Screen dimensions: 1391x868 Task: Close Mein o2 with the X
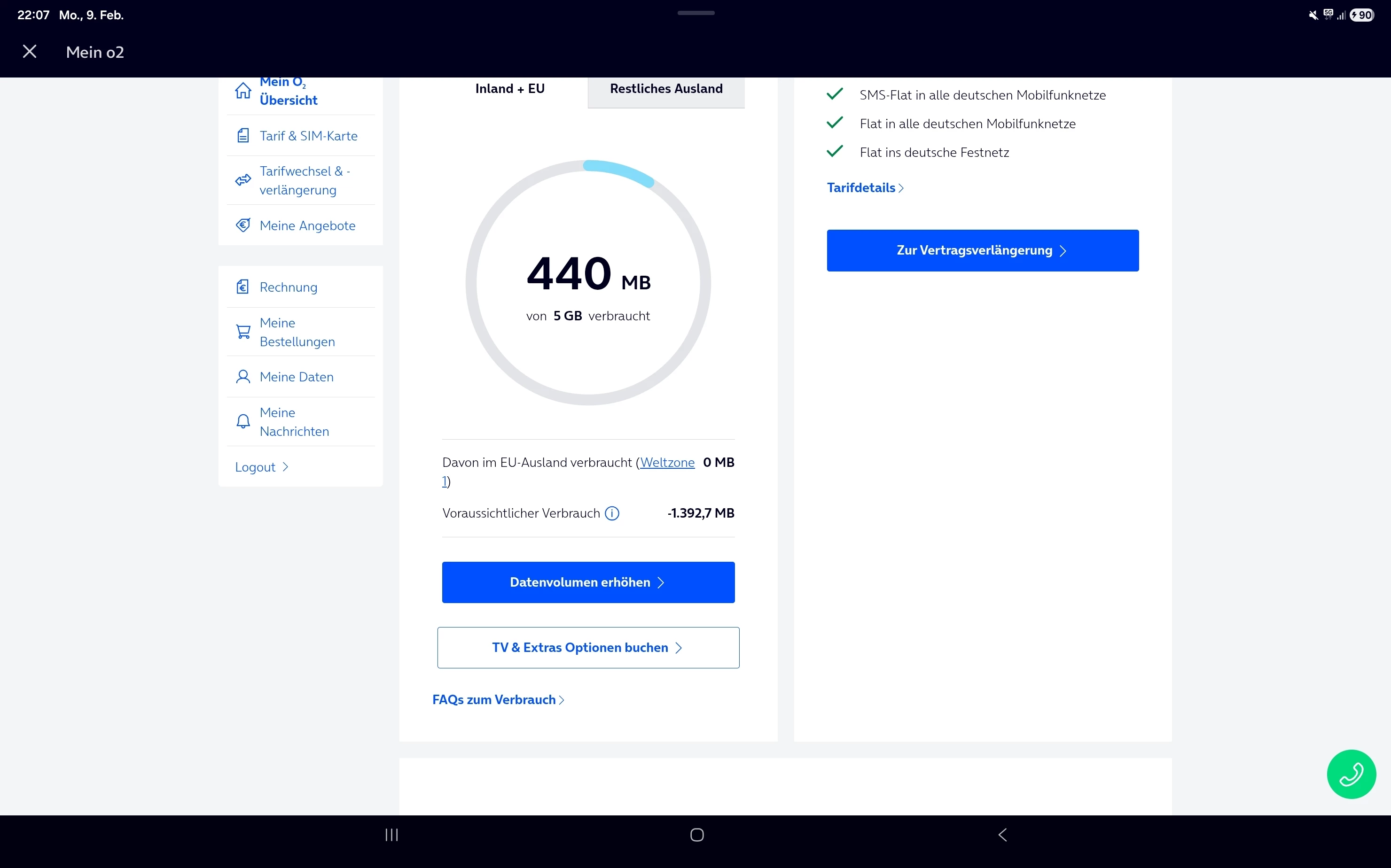click(30, 52)
